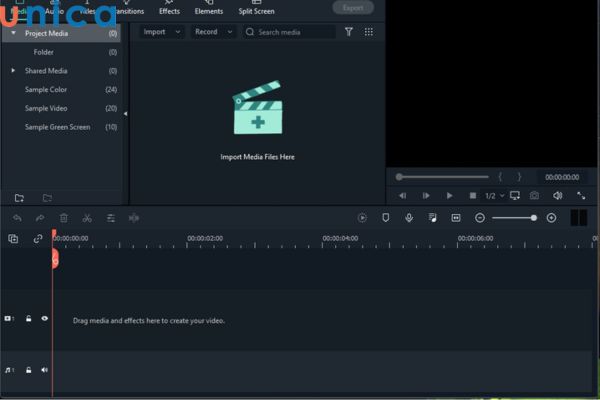
Task: Adjust preview volume speaker icon
Action: (x=558, y=196)
